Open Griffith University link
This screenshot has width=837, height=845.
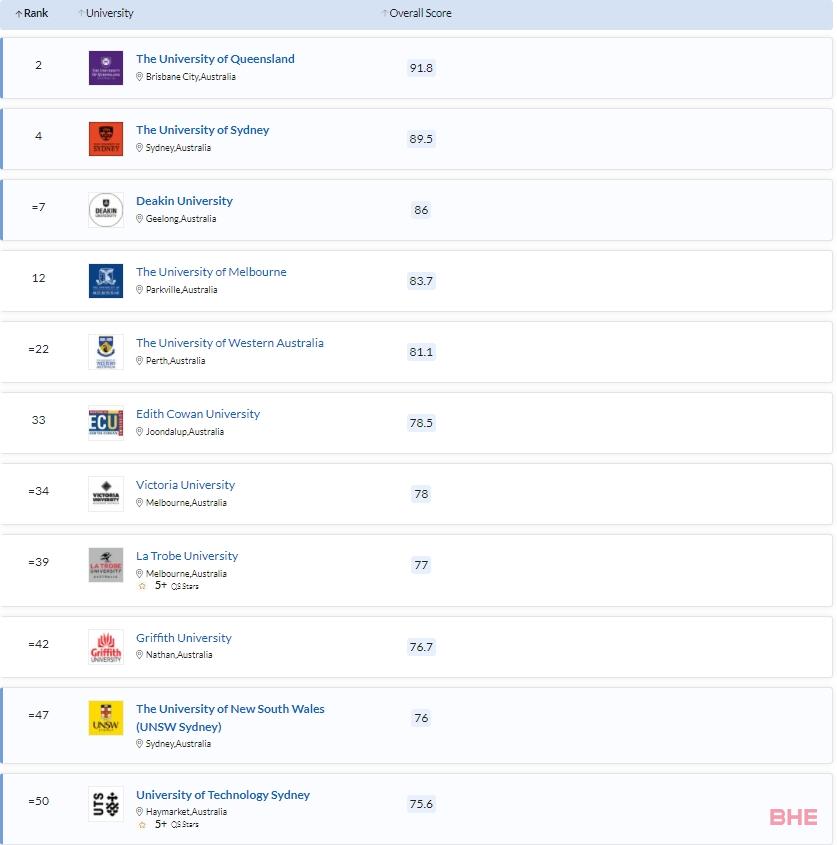click(184, 638)
